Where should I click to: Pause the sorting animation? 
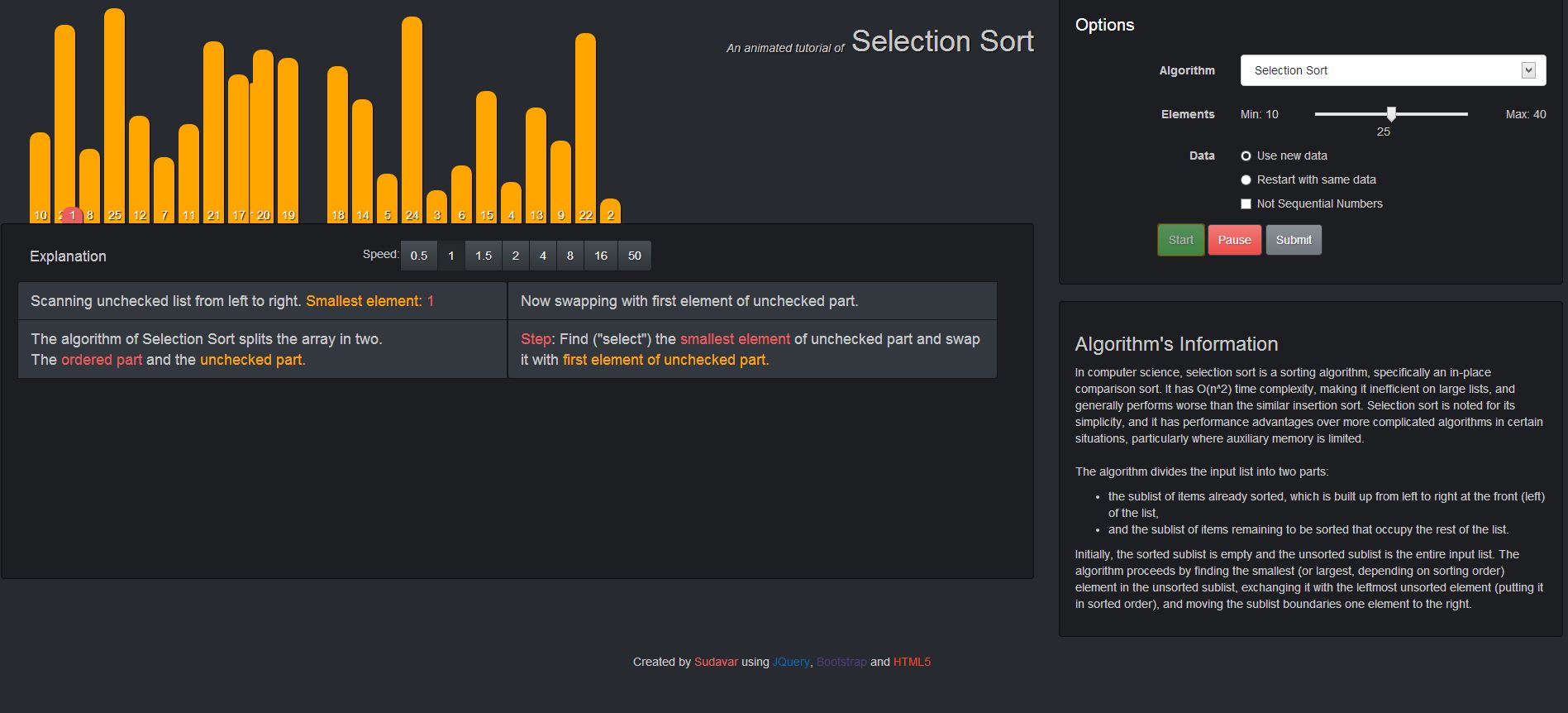[1234, 240]
